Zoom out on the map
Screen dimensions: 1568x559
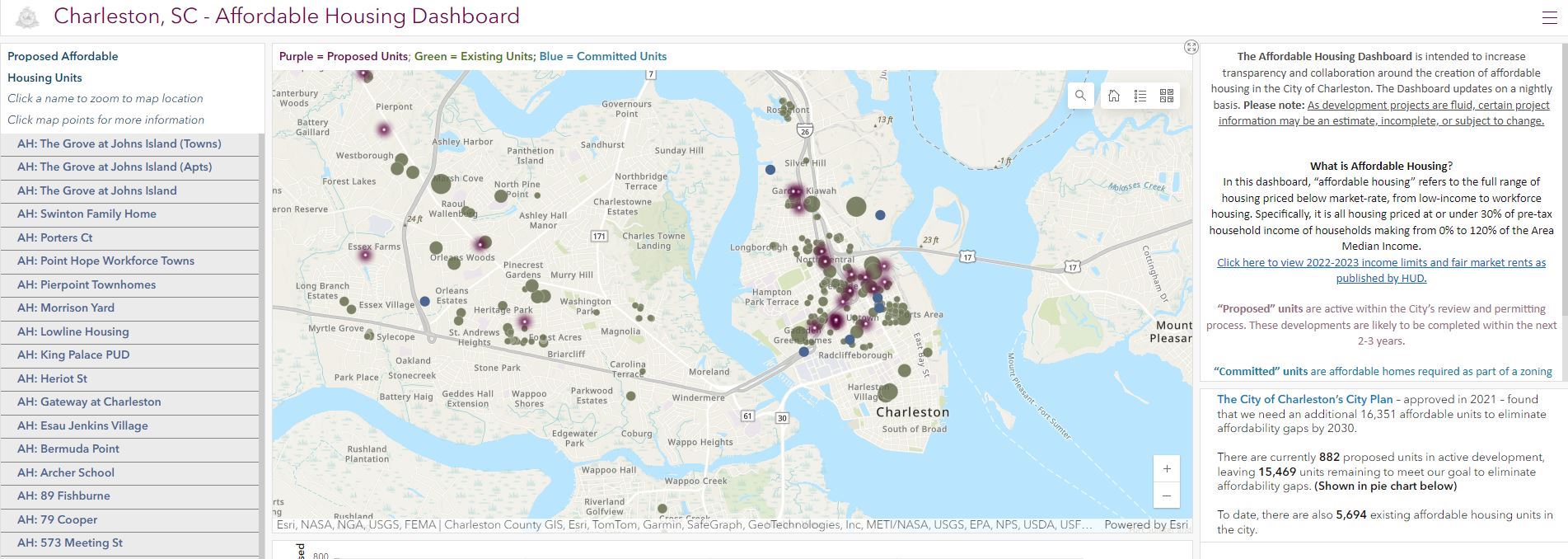1167,496
